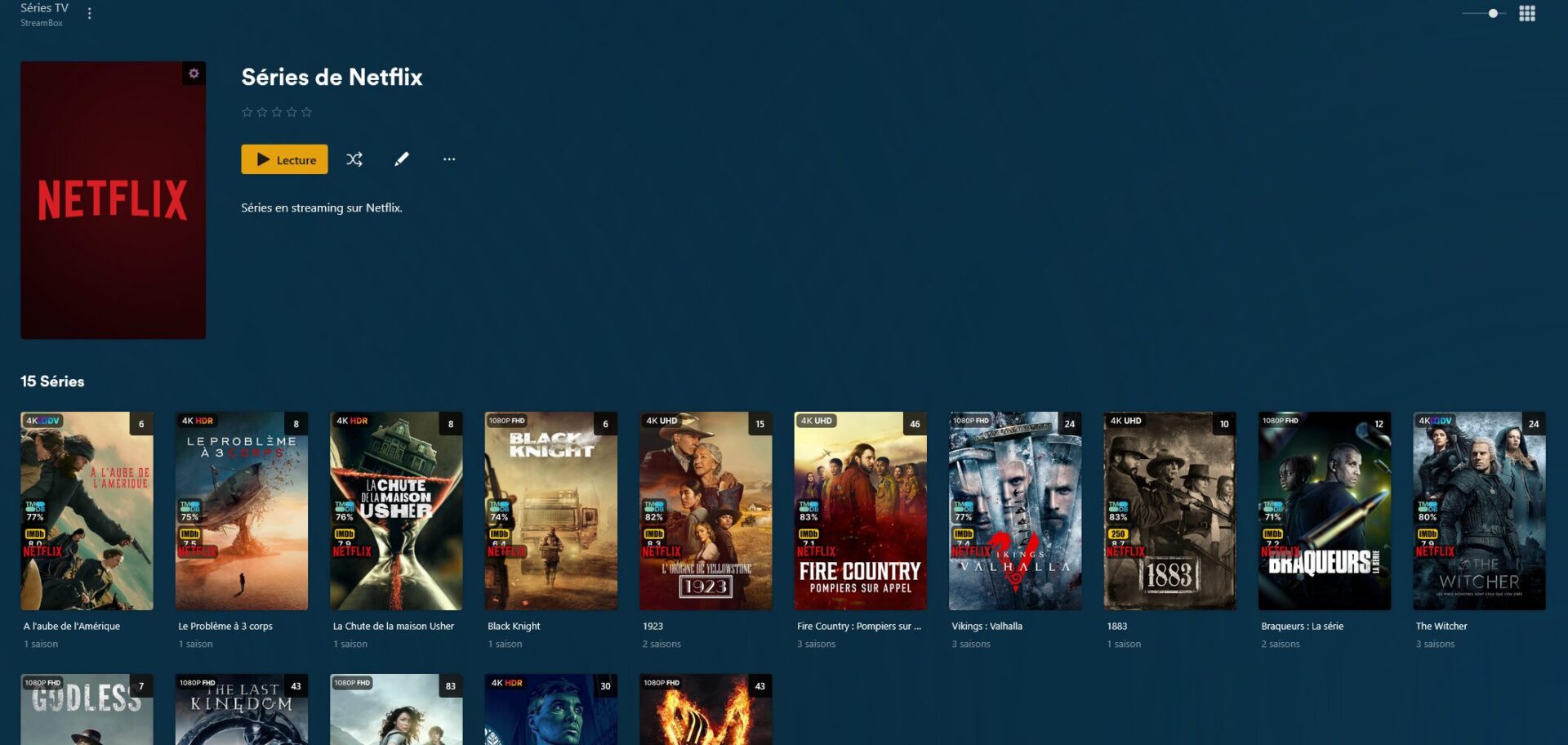
Task: Open the 4K HDR poster with badge 30
Action: [x=551, y=709]
